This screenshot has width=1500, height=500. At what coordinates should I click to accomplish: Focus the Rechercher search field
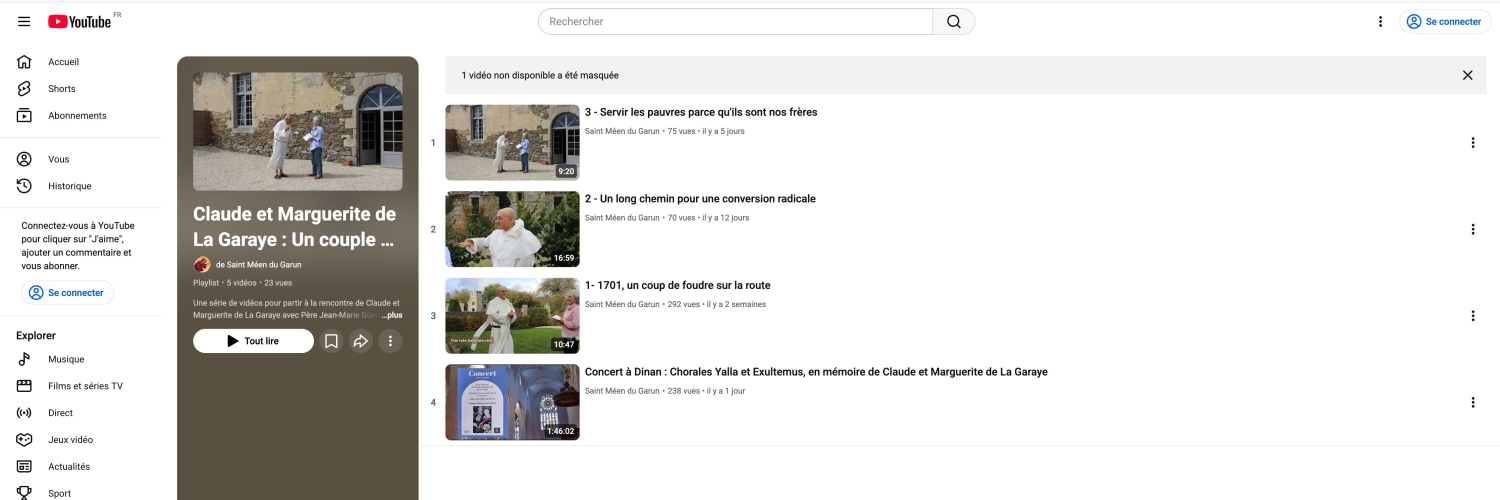click(735, 21)
